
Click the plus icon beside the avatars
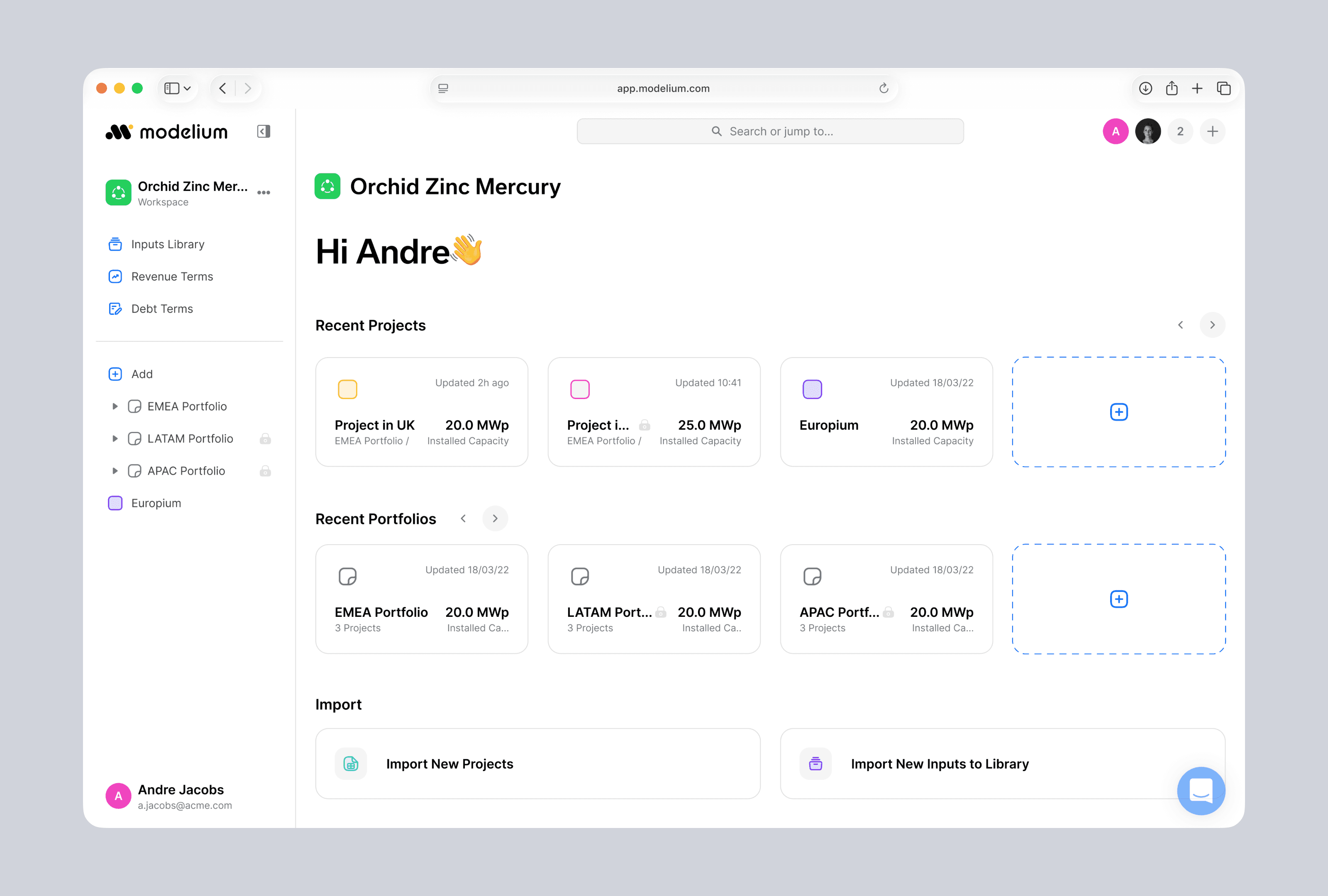click(x=1212, y=131)
